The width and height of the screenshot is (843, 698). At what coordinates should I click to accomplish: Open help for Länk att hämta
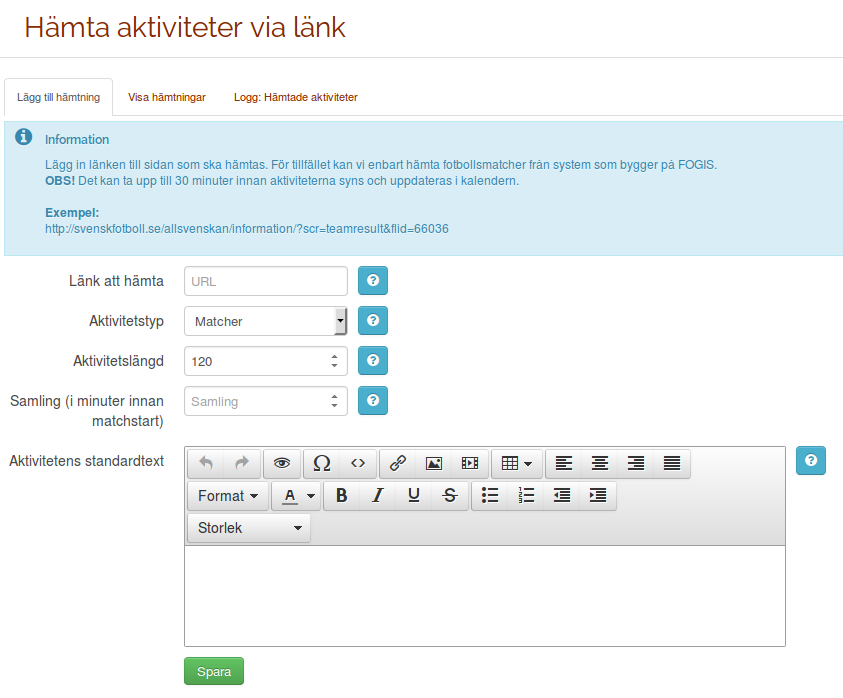(x=373, y=281)
